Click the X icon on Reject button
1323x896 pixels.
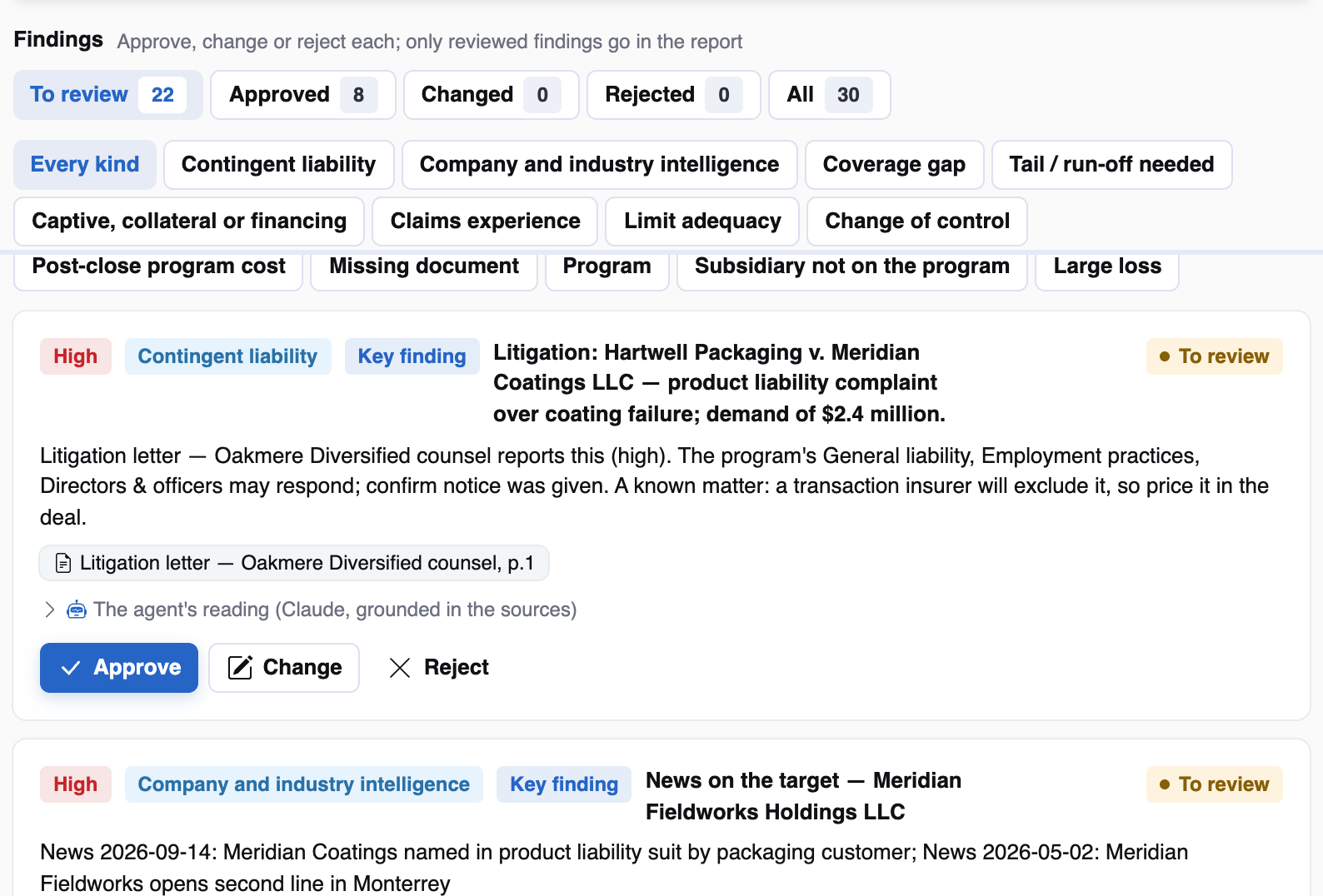coord(400,668)
